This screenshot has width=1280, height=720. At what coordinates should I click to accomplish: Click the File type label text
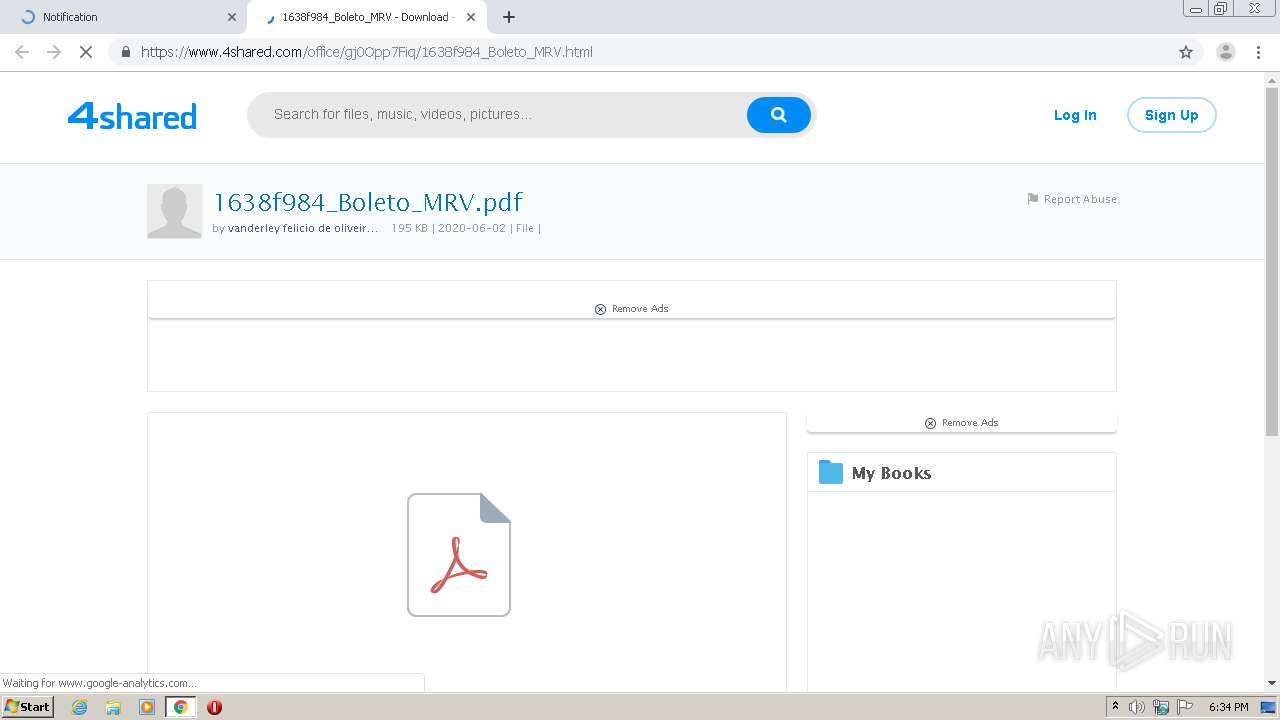(524, 228)
